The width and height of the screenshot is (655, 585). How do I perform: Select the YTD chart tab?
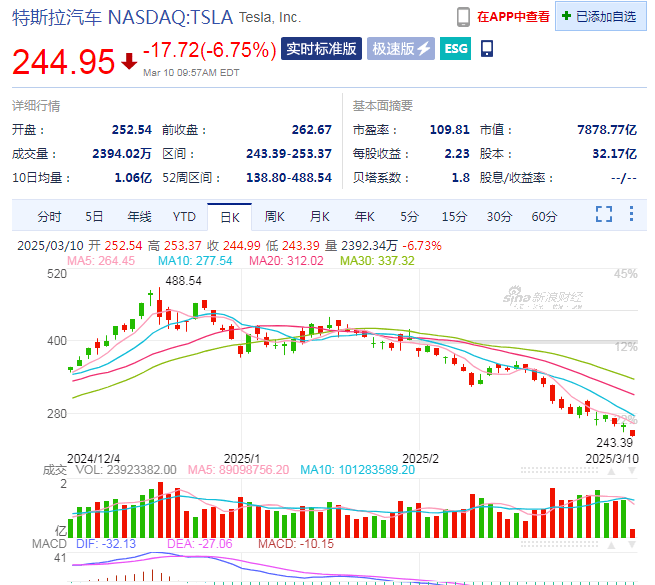tap(184, 216)
